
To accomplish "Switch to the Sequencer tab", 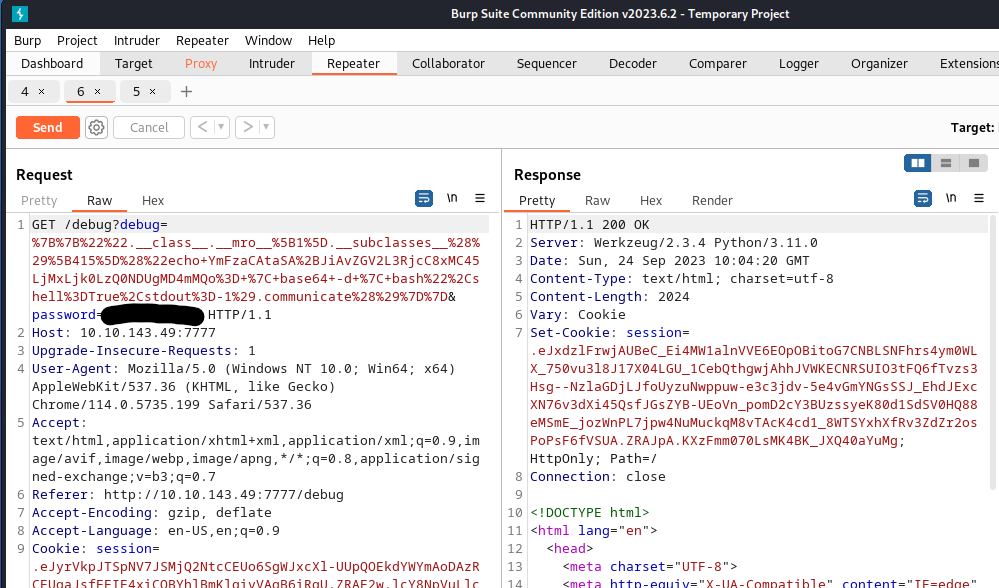I will pyautogui.click(x=547, y=64).
